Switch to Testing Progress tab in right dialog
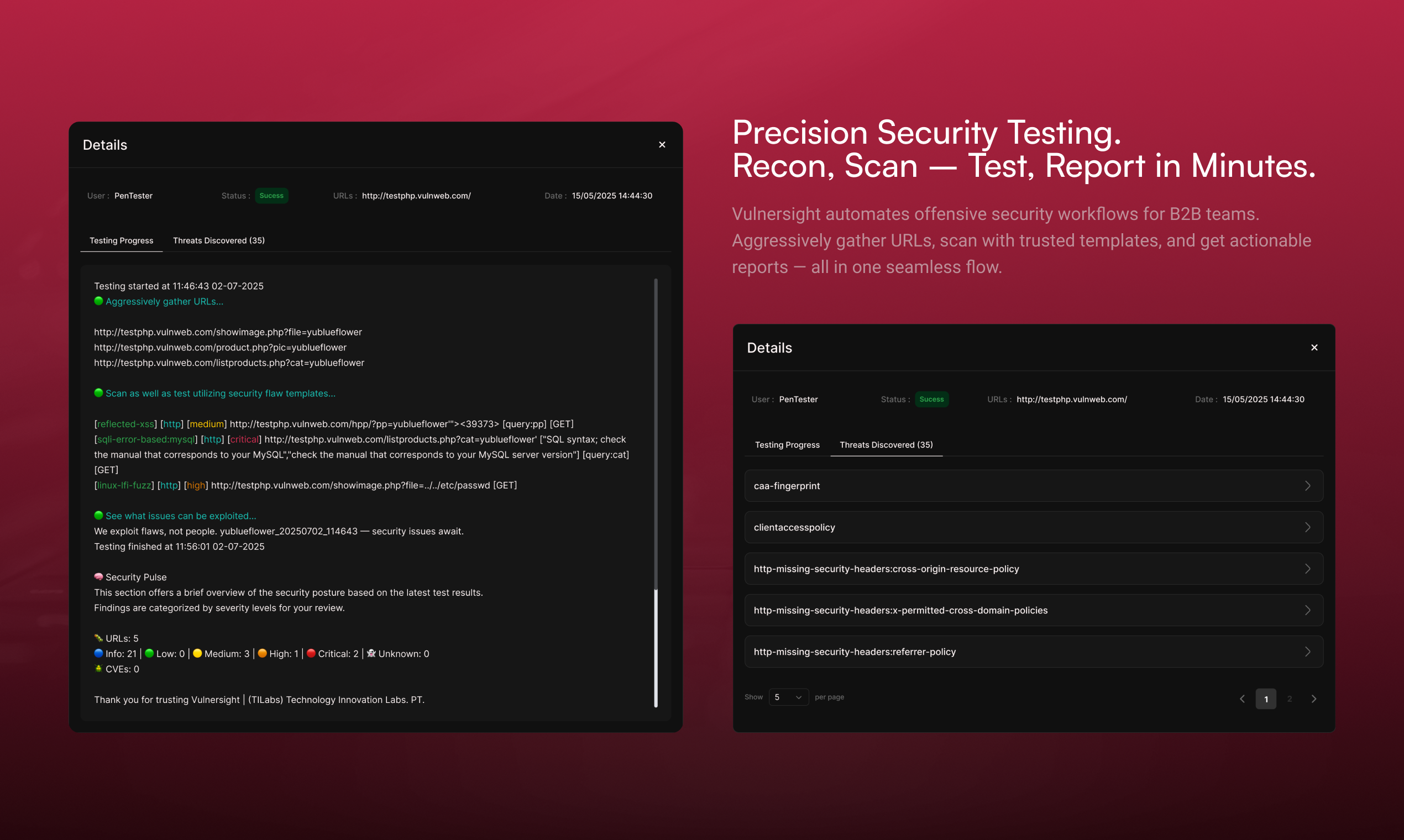Viewport: 1404px width, 840px height. pyautogui.click(x=787, y=445)
